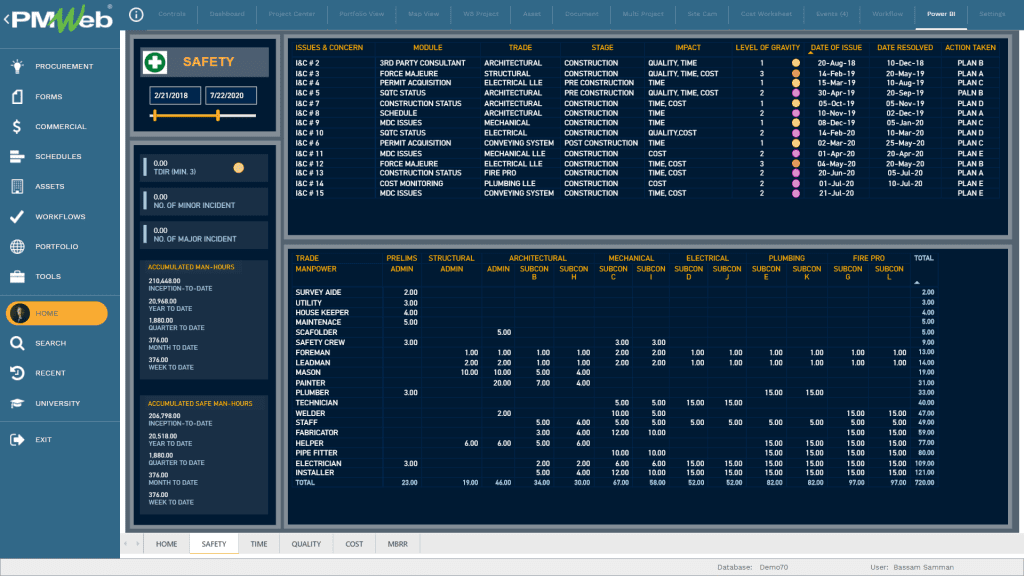Open Recent via the history clock icon

pyautogui.click(x=17, y=373)
